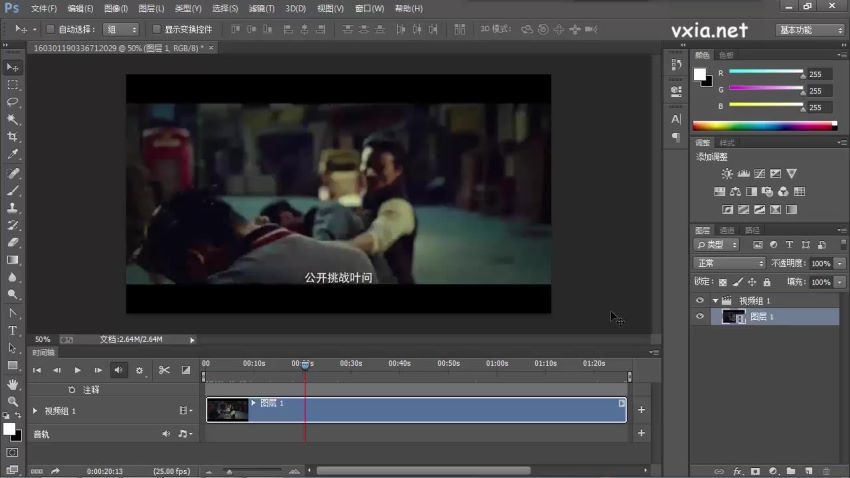850x478 pixels.
Task: Open the workspace dropdown
Action: 810,30
